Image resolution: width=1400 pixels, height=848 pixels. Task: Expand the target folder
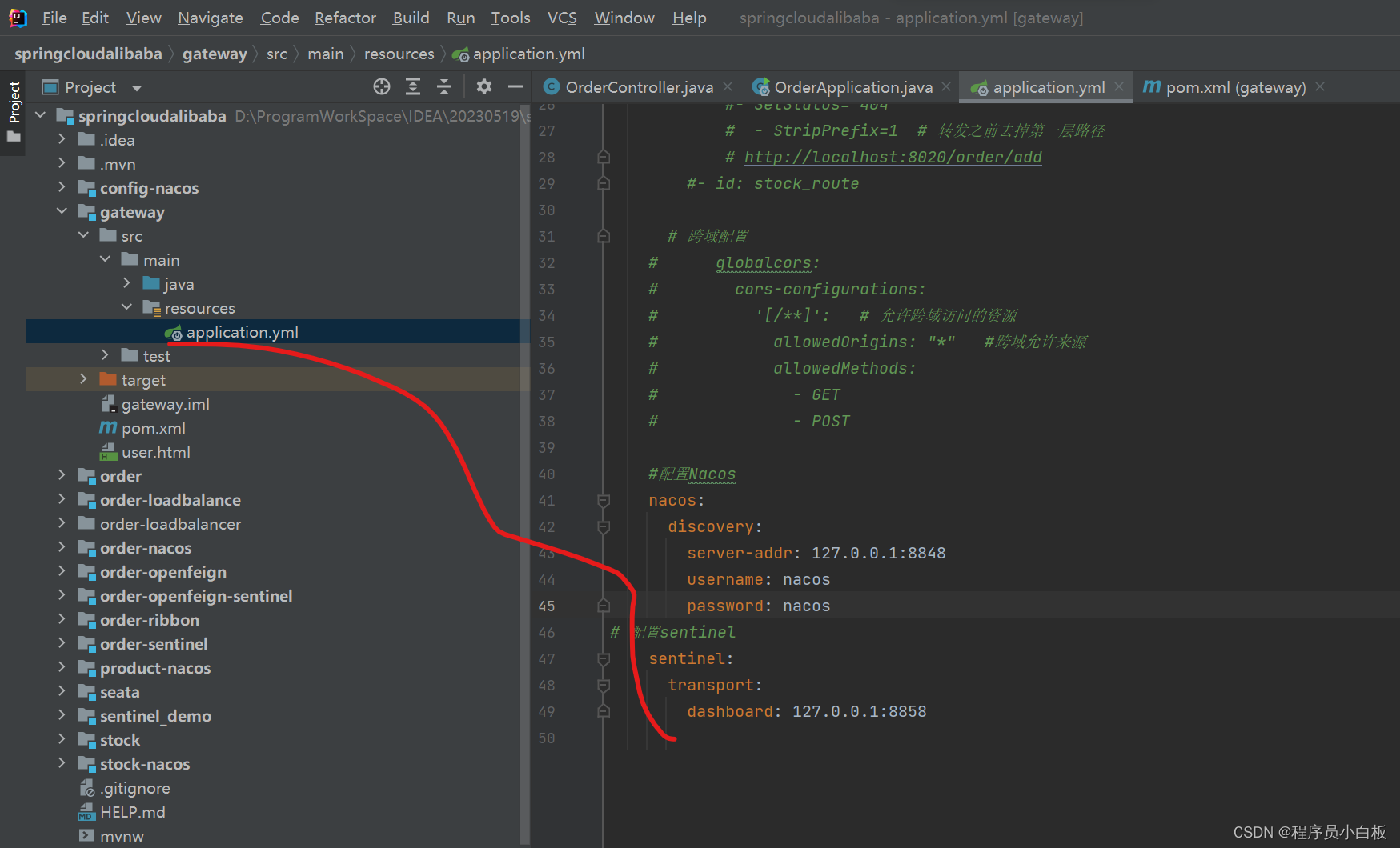click(84, 380)
